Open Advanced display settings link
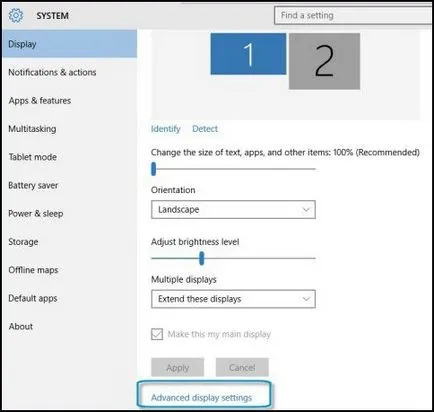 click(x=201, y=397)
